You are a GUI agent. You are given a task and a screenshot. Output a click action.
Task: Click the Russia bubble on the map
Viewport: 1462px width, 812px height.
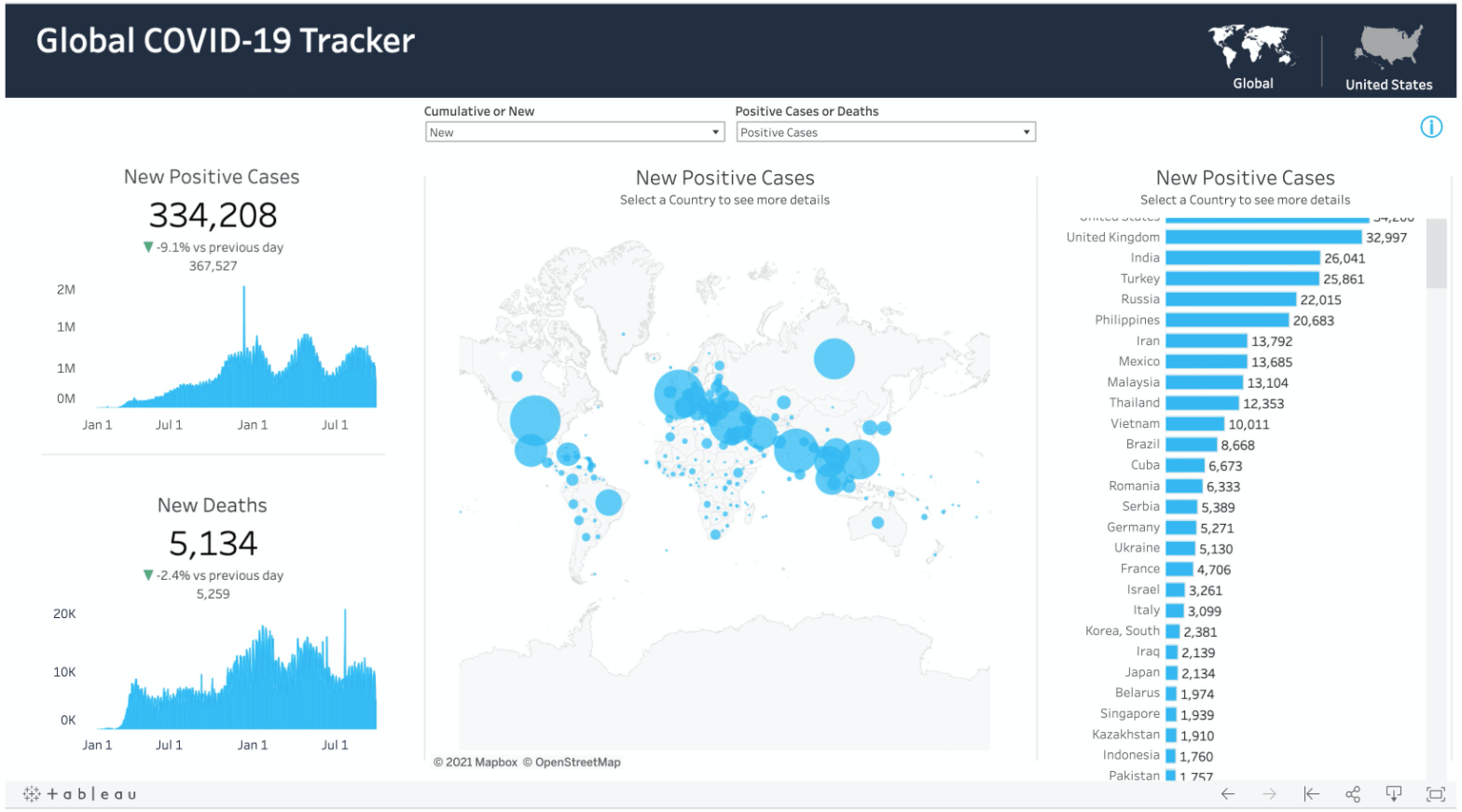click(x=834, y=358)
